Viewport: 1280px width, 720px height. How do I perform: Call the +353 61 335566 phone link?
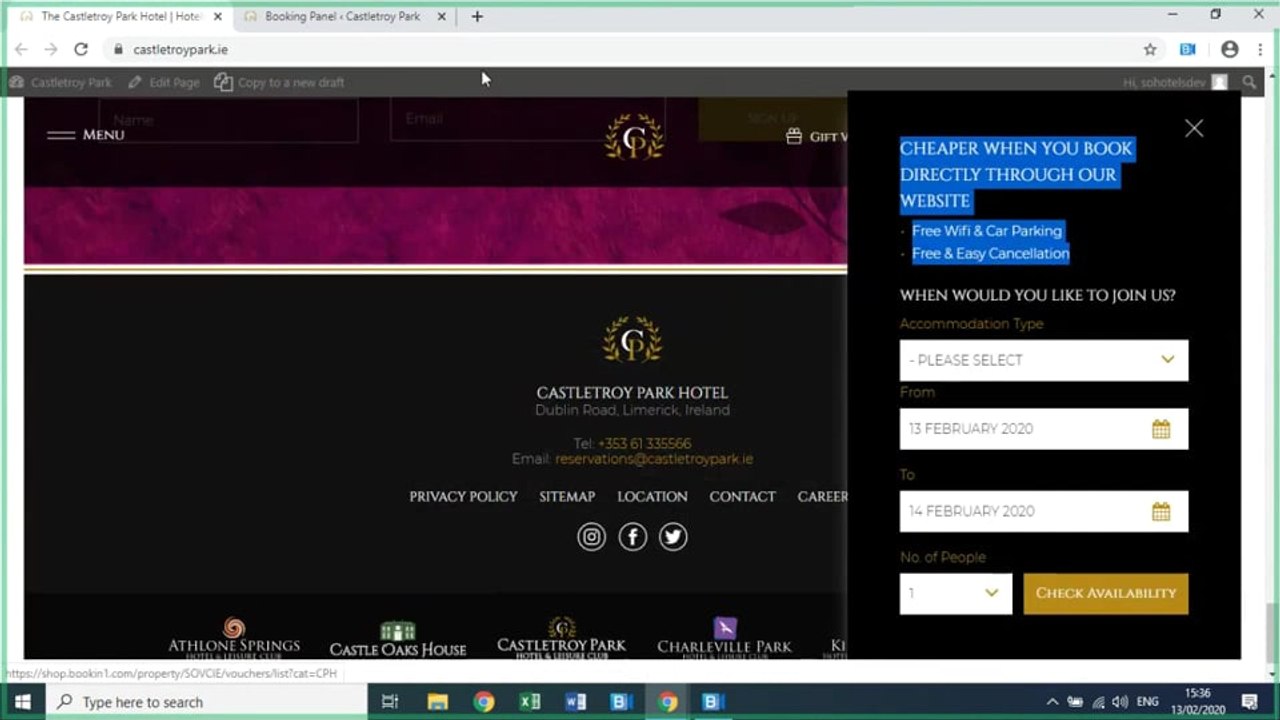click(x=645, y=443)
